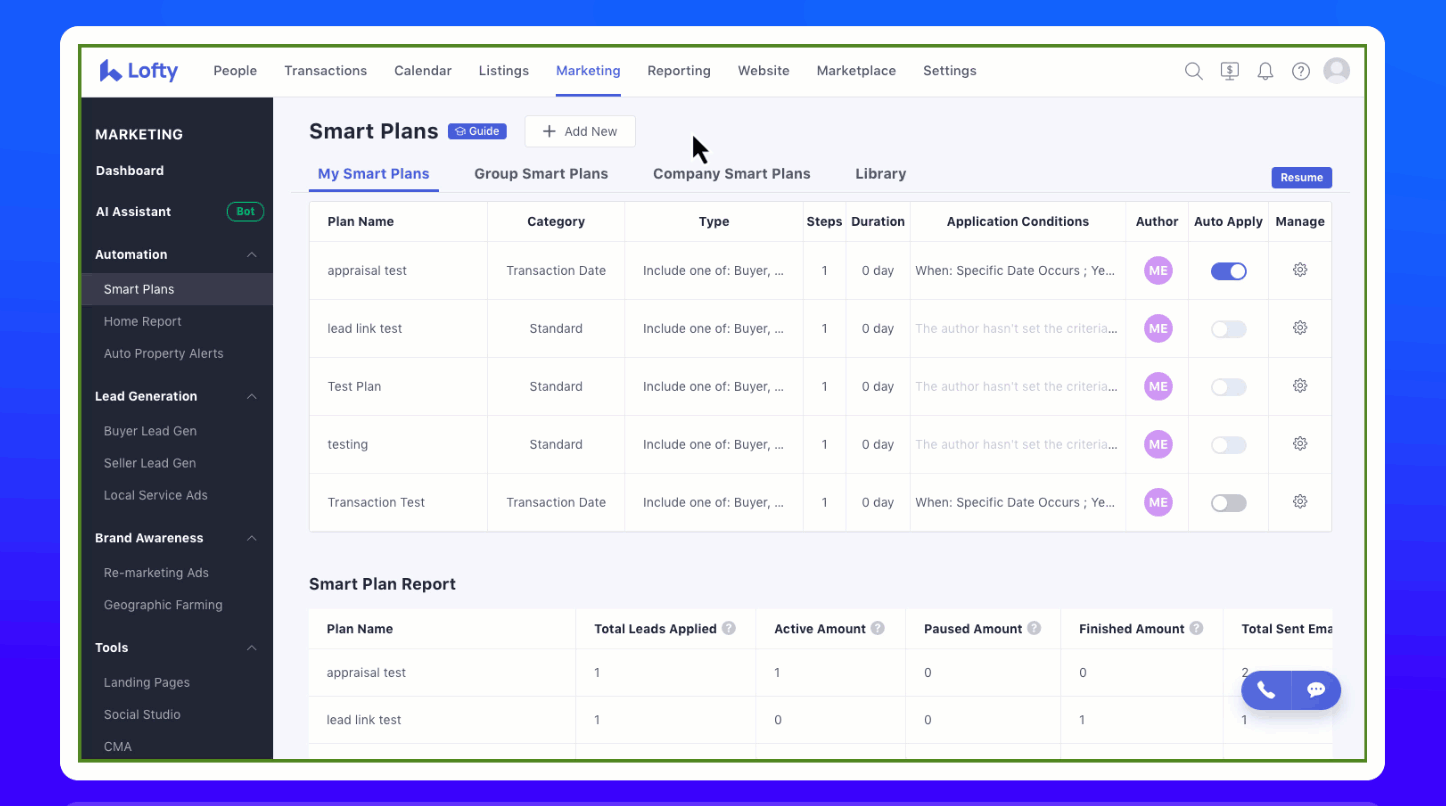This screenshot has width=1446, height=806.
Task: Open gear settings for appraisal test plan
Action: 1300,270
